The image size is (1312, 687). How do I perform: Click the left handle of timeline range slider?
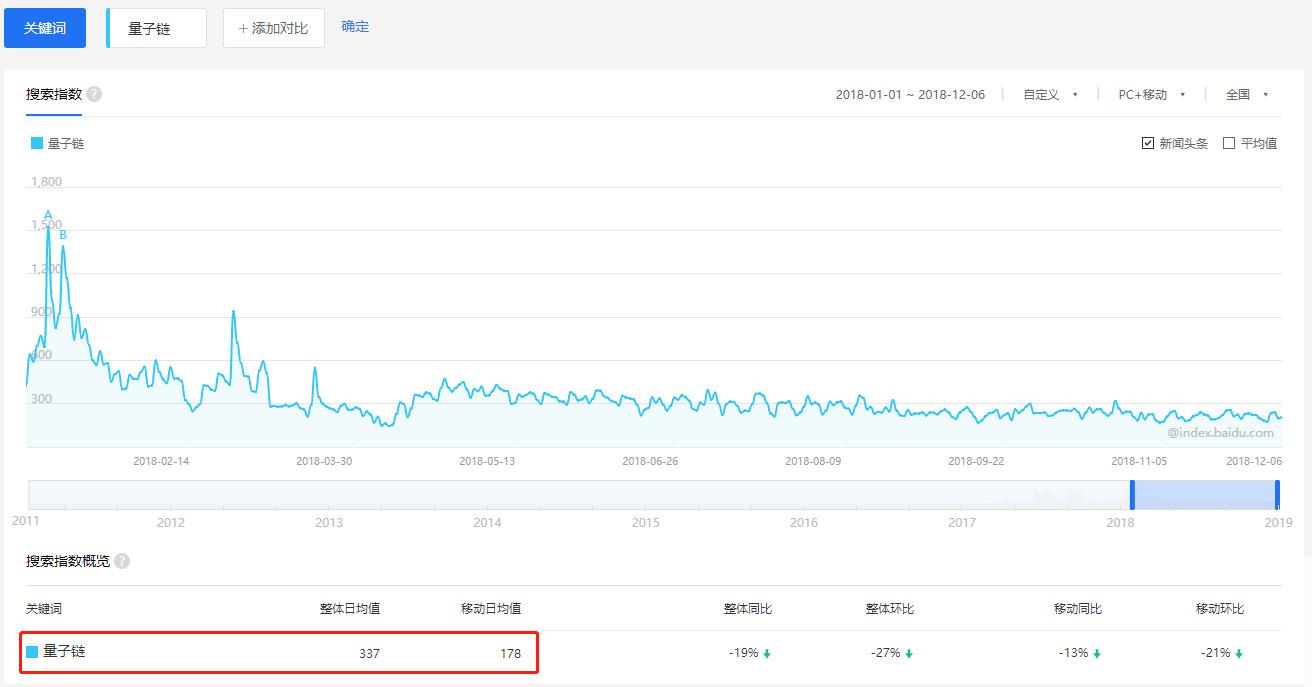[1132, 495]
